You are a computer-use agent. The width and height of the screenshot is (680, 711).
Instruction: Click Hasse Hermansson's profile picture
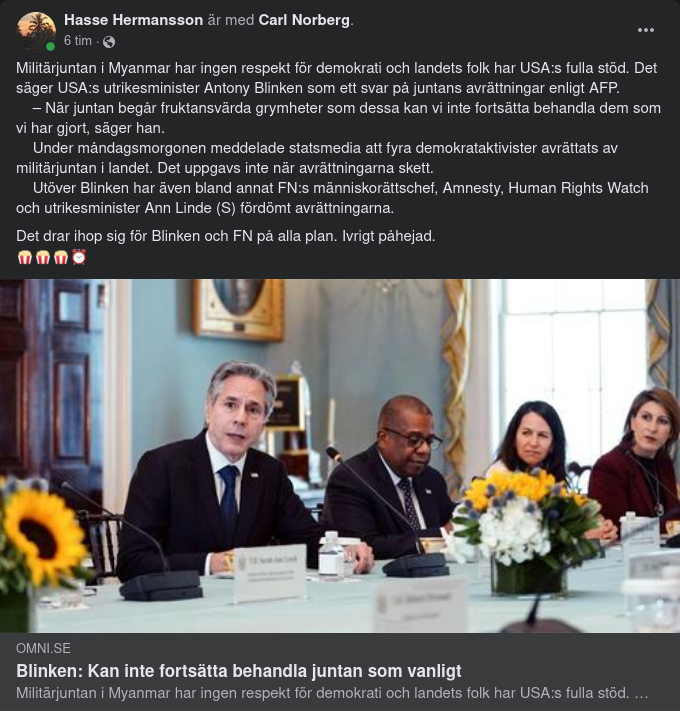[36, 32]
